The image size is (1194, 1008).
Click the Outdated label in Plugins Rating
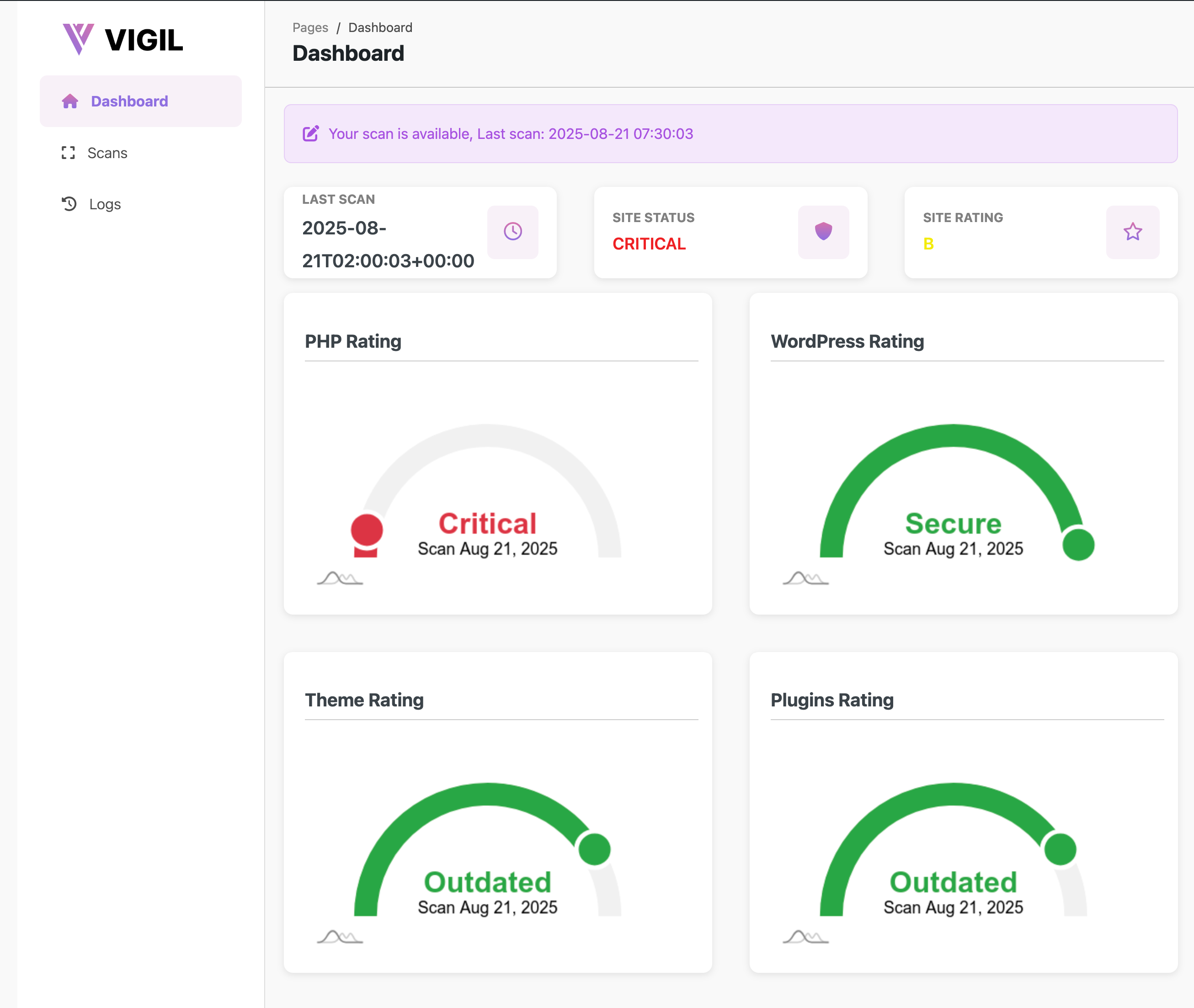click(953, 882)
